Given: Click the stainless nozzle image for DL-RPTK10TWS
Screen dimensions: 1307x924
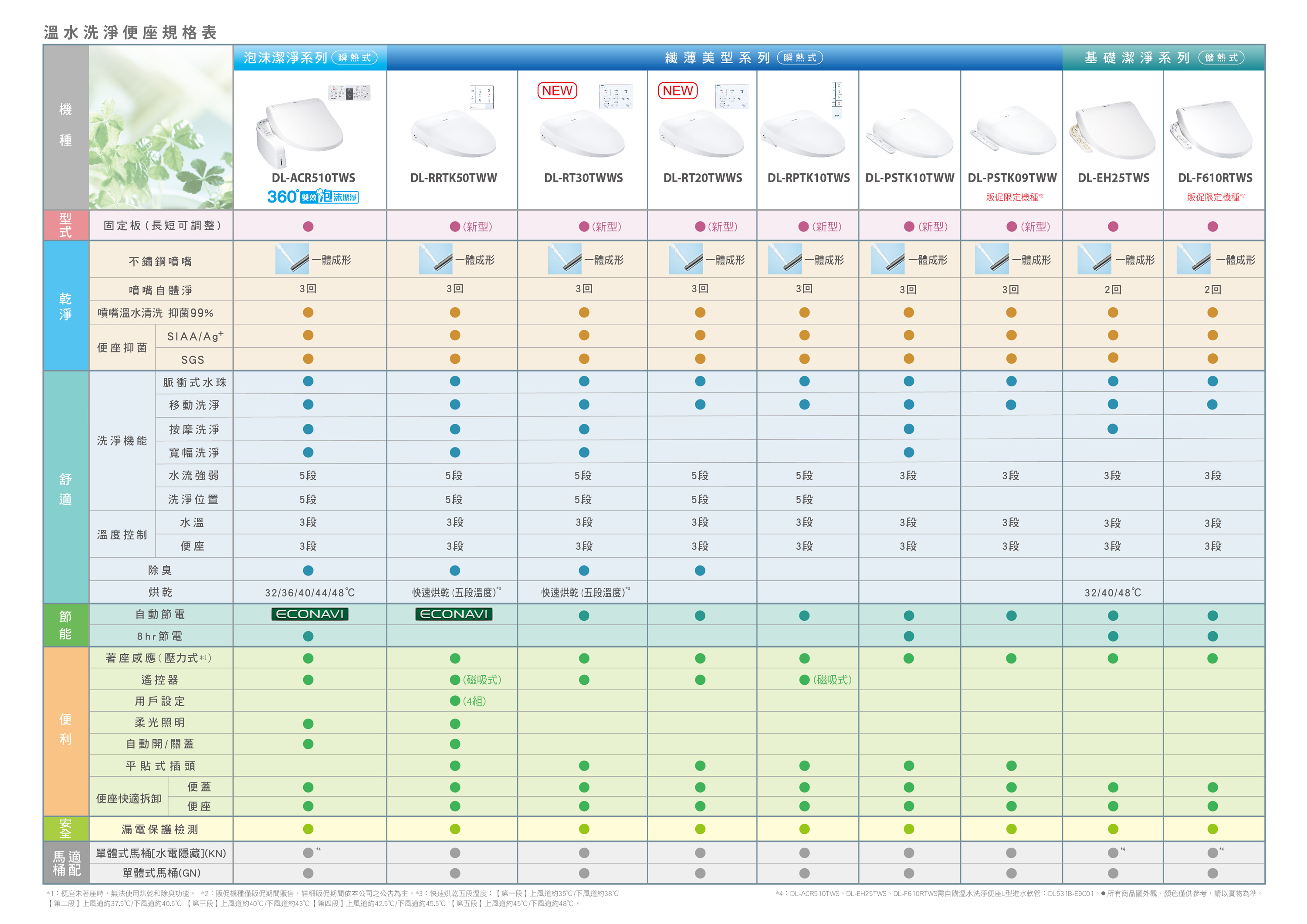Looking at the screenshot, I should pos(785,258).
